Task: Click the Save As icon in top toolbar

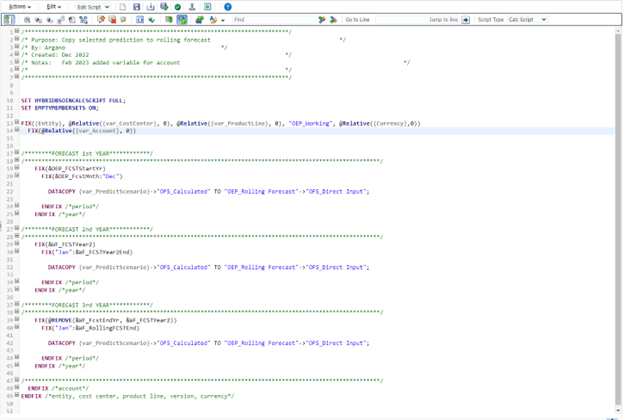Action: (151, 7)
